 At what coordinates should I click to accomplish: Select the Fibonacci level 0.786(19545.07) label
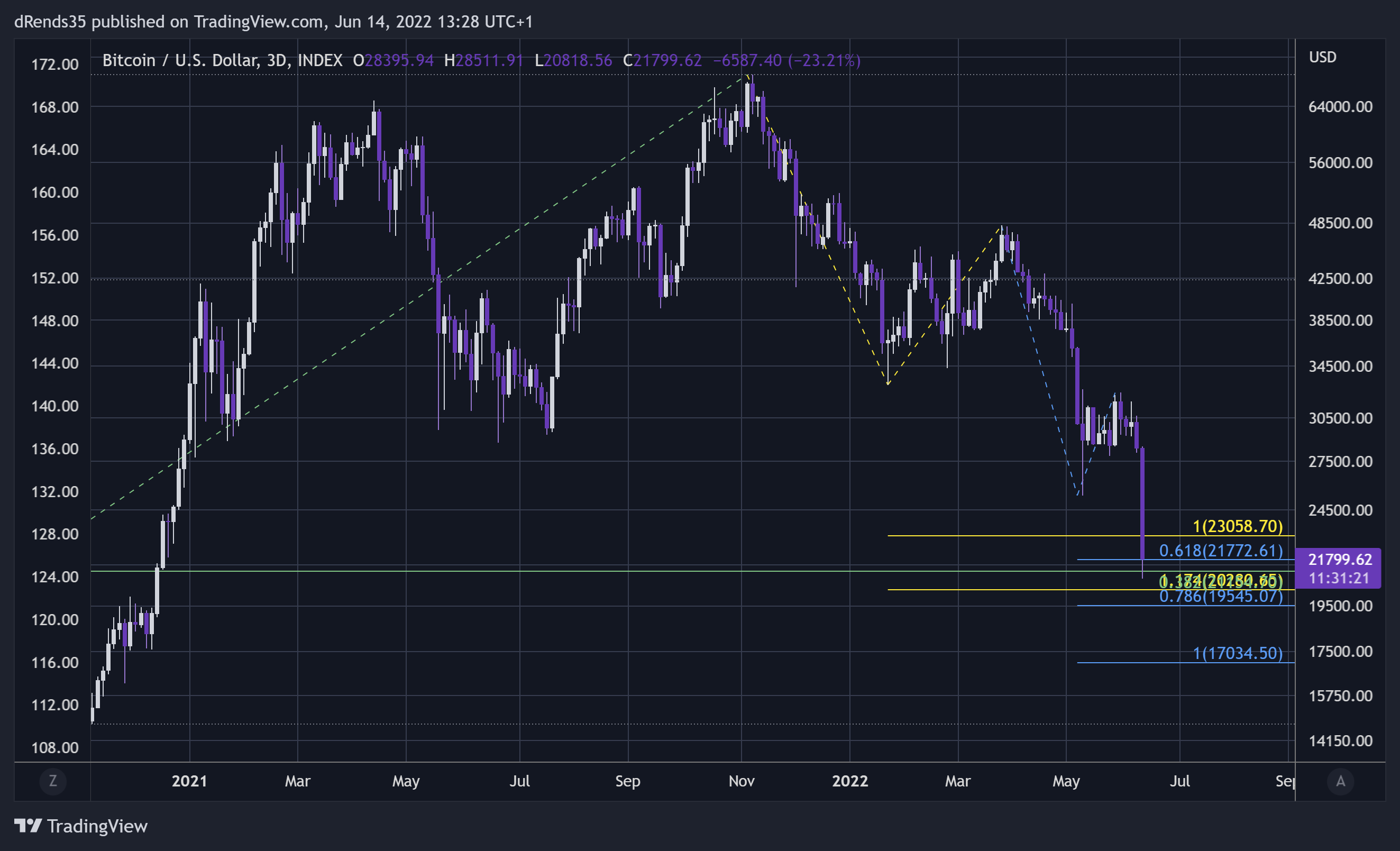tap(1221, 596)
